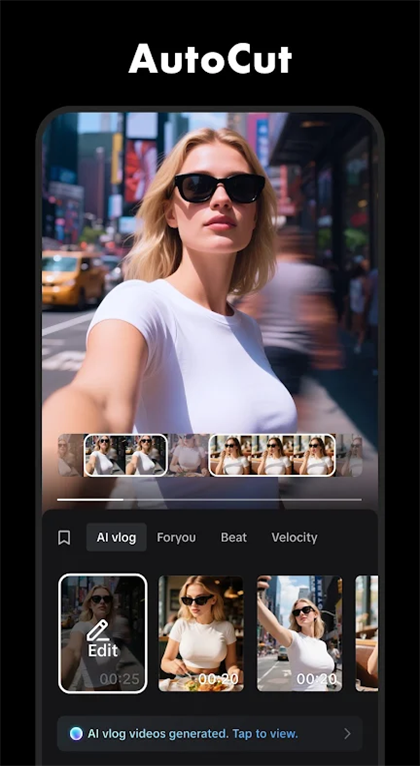Click the 00:25 duration on selected template
420x766 pixels.
click(120, 679)
